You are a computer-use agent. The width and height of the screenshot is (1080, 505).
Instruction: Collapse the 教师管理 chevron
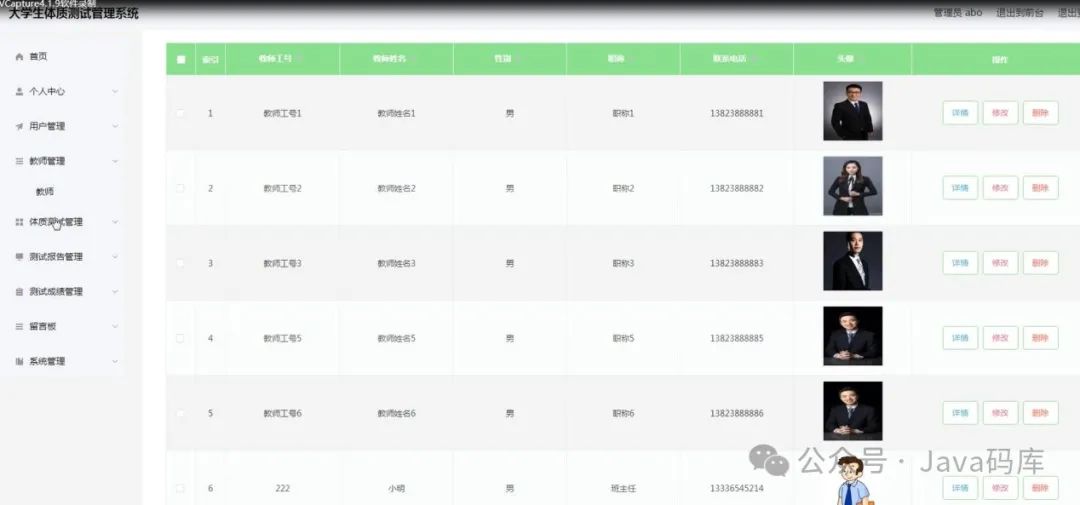click(x=115, y=161)
